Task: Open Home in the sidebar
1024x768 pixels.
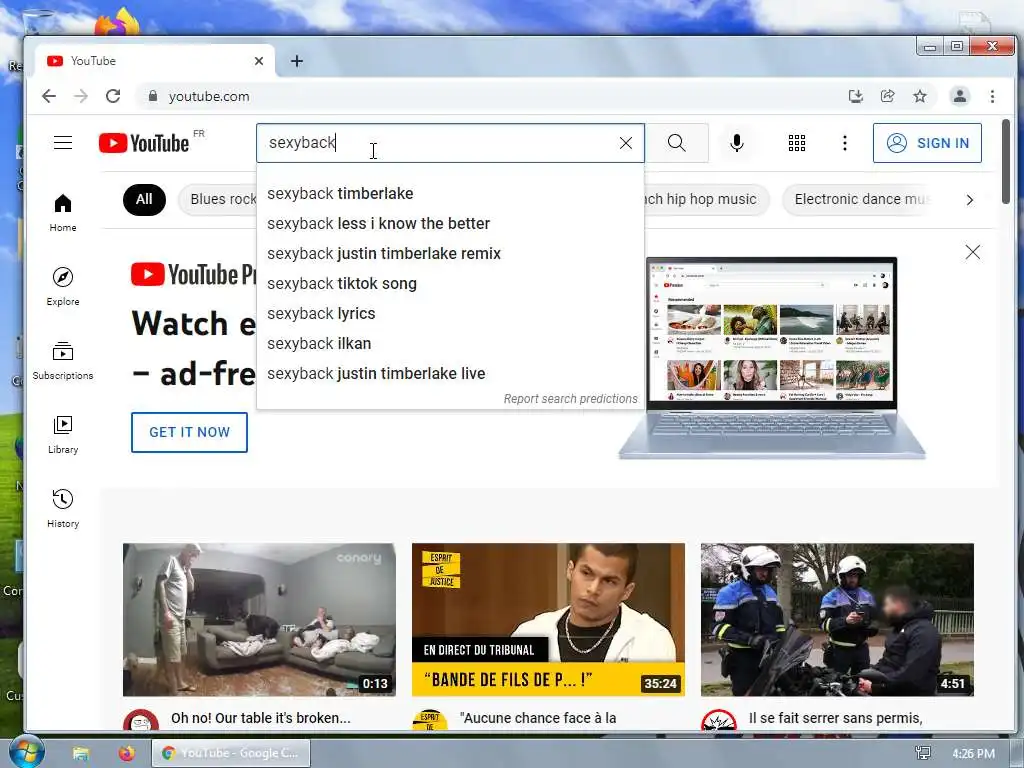Action: [63, 213]
